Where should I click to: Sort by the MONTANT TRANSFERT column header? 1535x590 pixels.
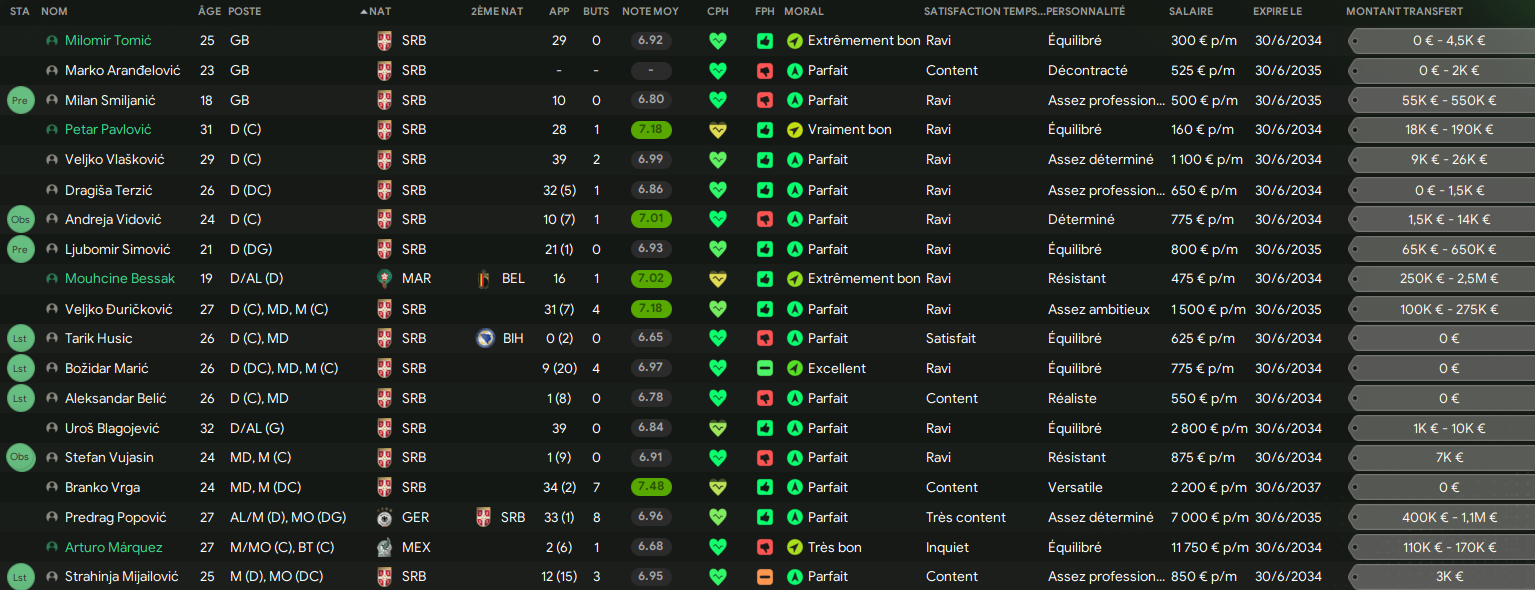pyautogui.click(x=1404, y=11)
